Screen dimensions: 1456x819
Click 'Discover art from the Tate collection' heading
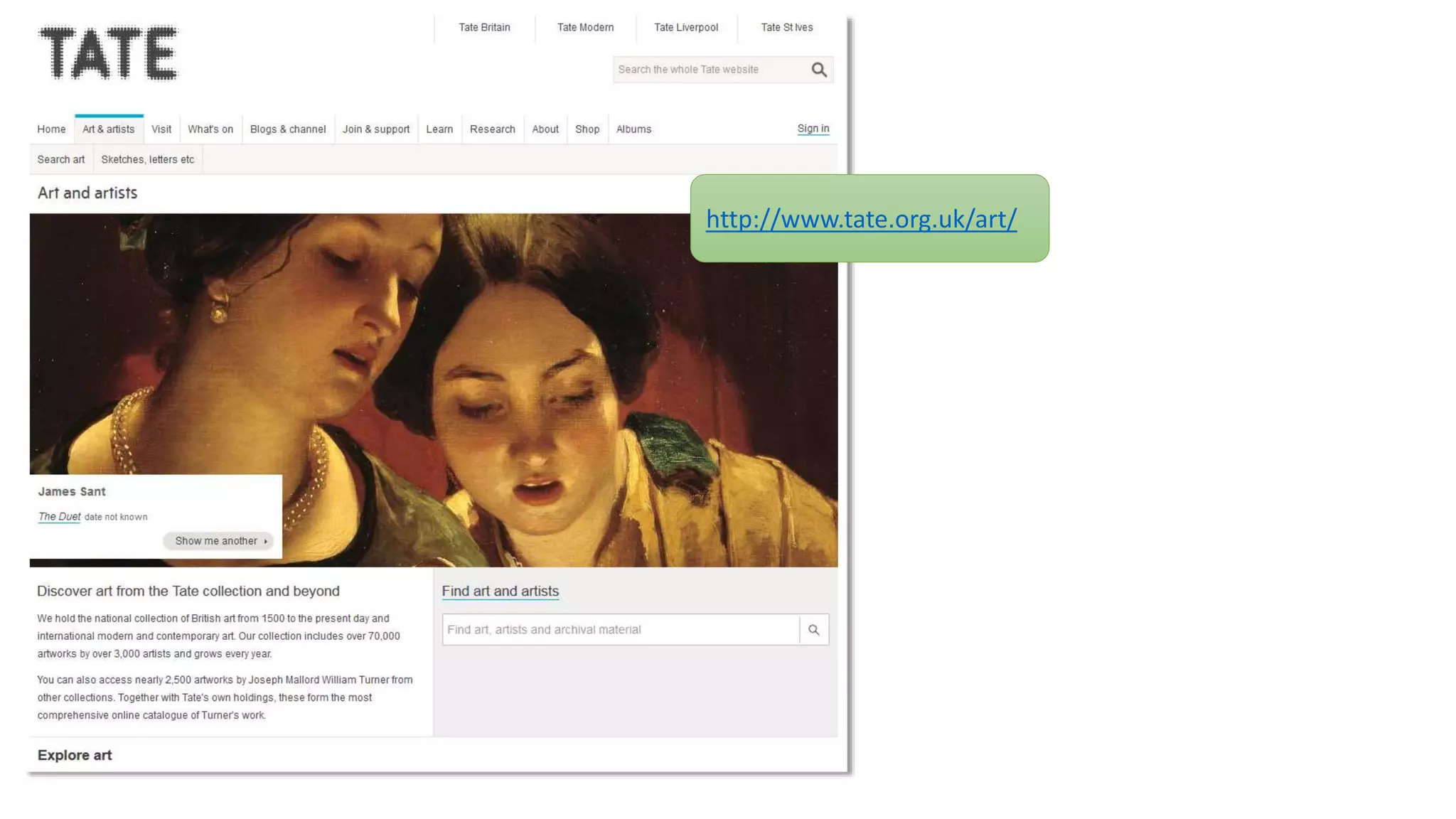[x=188, y=591]
